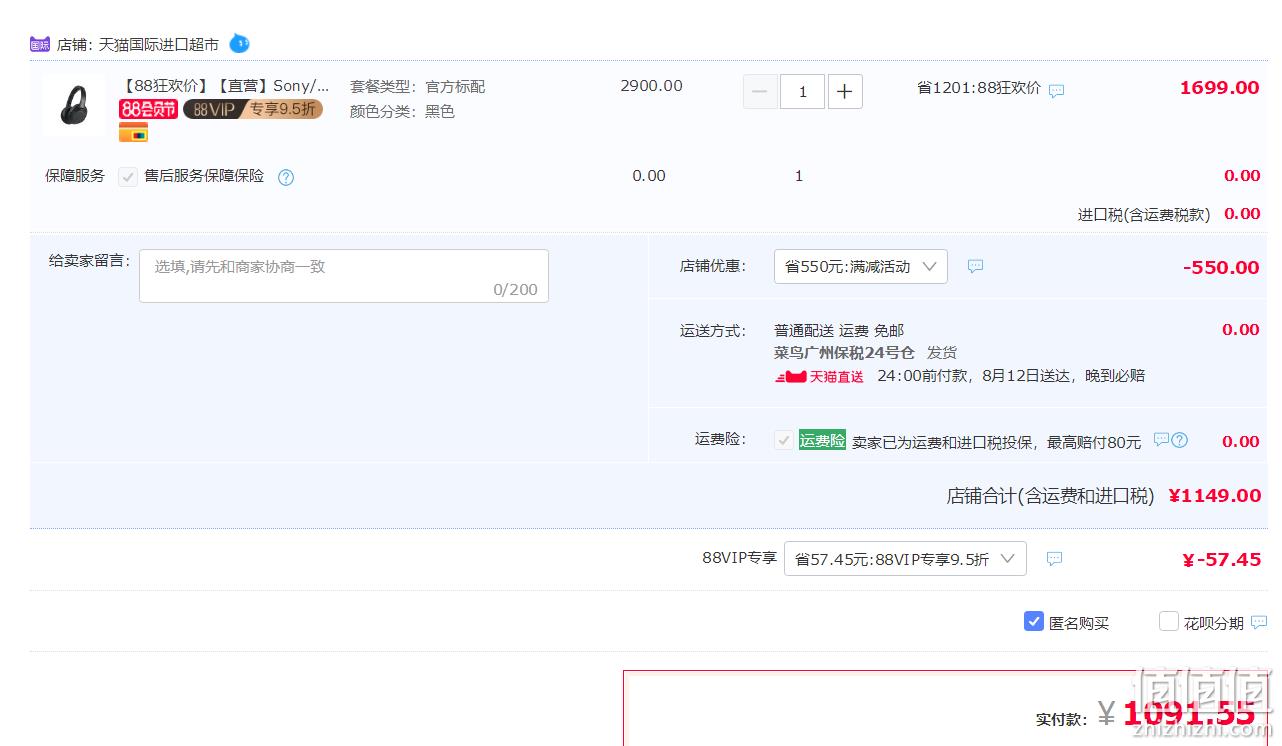
Task: Toggle the 运费险 checkbox
Action: [x=784, y=440]
